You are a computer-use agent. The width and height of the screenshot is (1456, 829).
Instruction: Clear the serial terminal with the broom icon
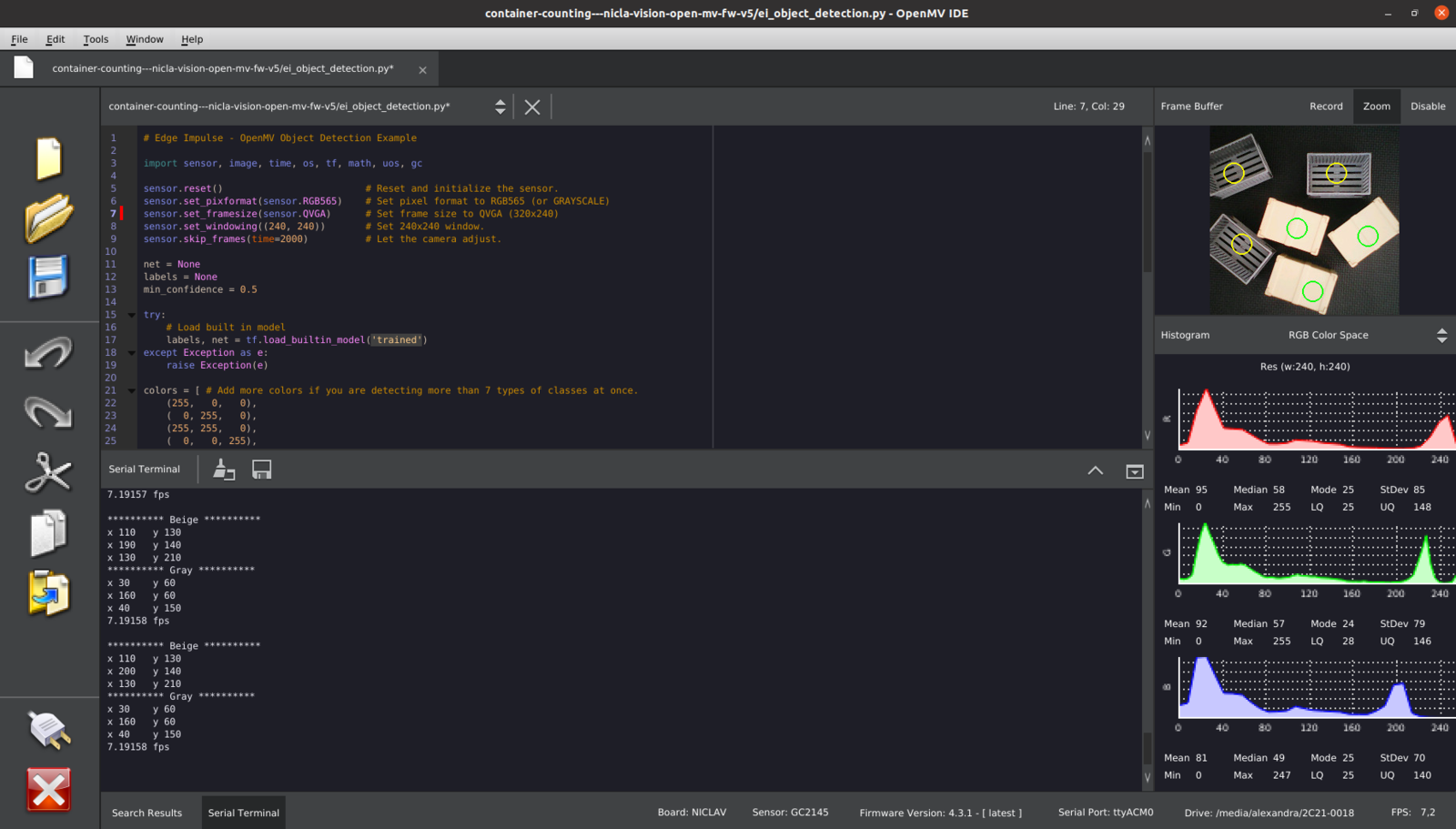224,470
